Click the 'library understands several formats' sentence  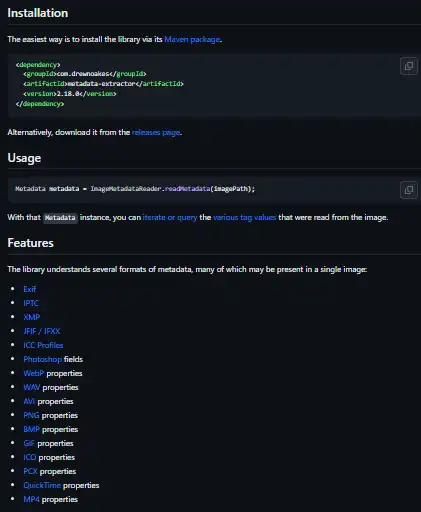coord(187,269)
